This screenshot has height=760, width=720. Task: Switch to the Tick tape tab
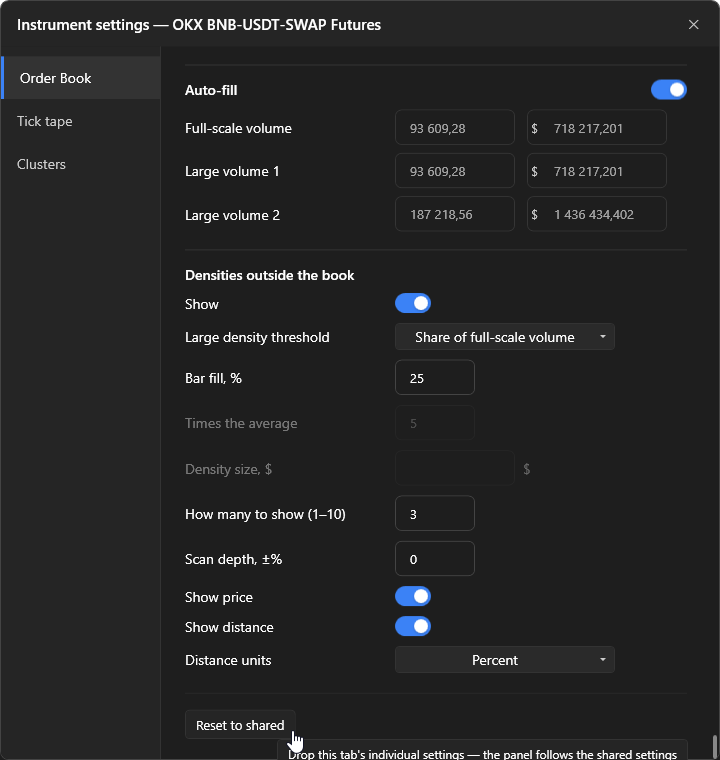81,121
